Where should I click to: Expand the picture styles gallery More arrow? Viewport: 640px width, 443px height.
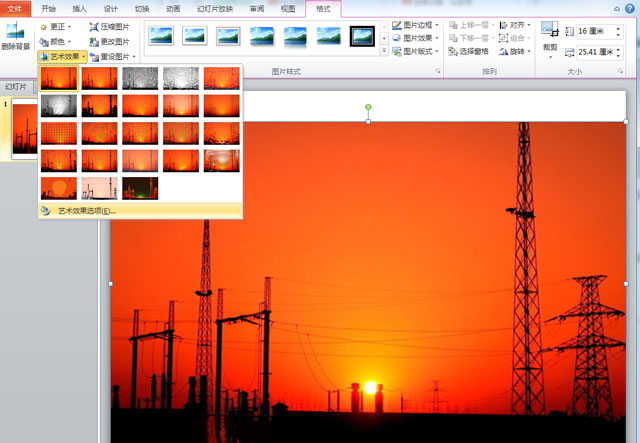click(x=384, y=51)
